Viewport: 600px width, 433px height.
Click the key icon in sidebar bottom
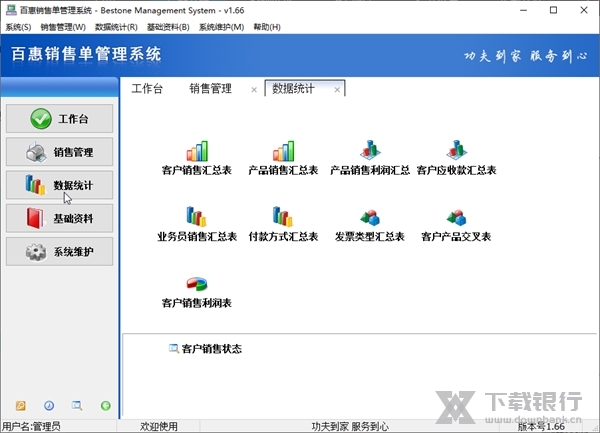21,405
